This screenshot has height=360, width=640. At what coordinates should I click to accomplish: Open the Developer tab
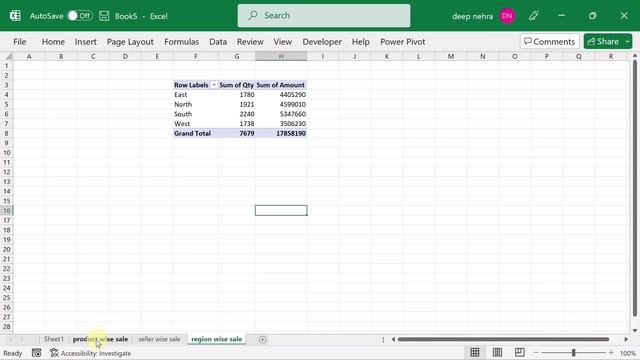tap(322, 42)
